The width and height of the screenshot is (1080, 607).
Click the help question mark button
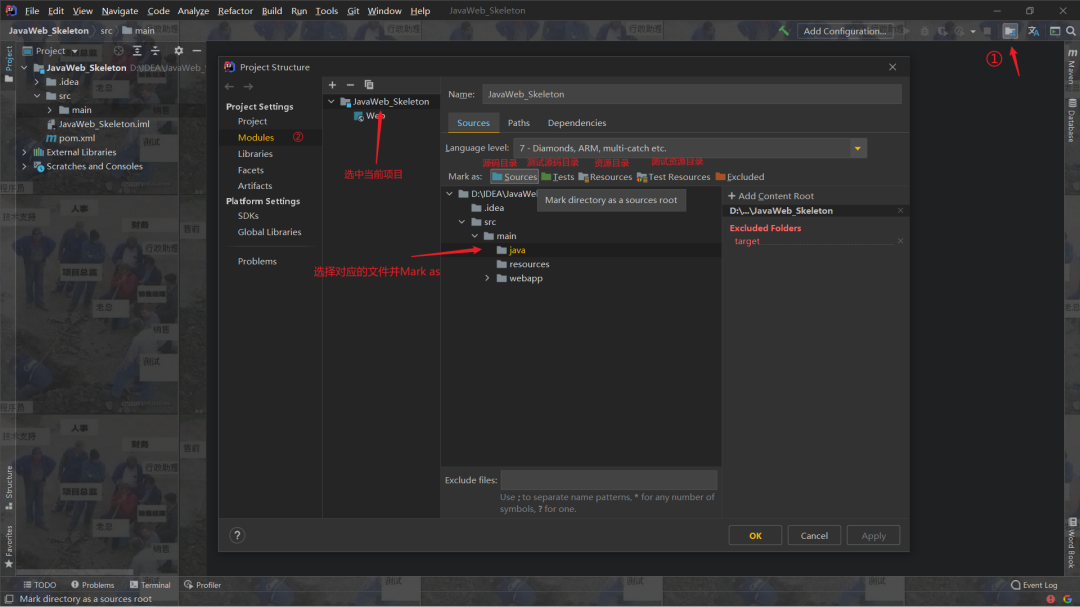(x=237, y=535)
